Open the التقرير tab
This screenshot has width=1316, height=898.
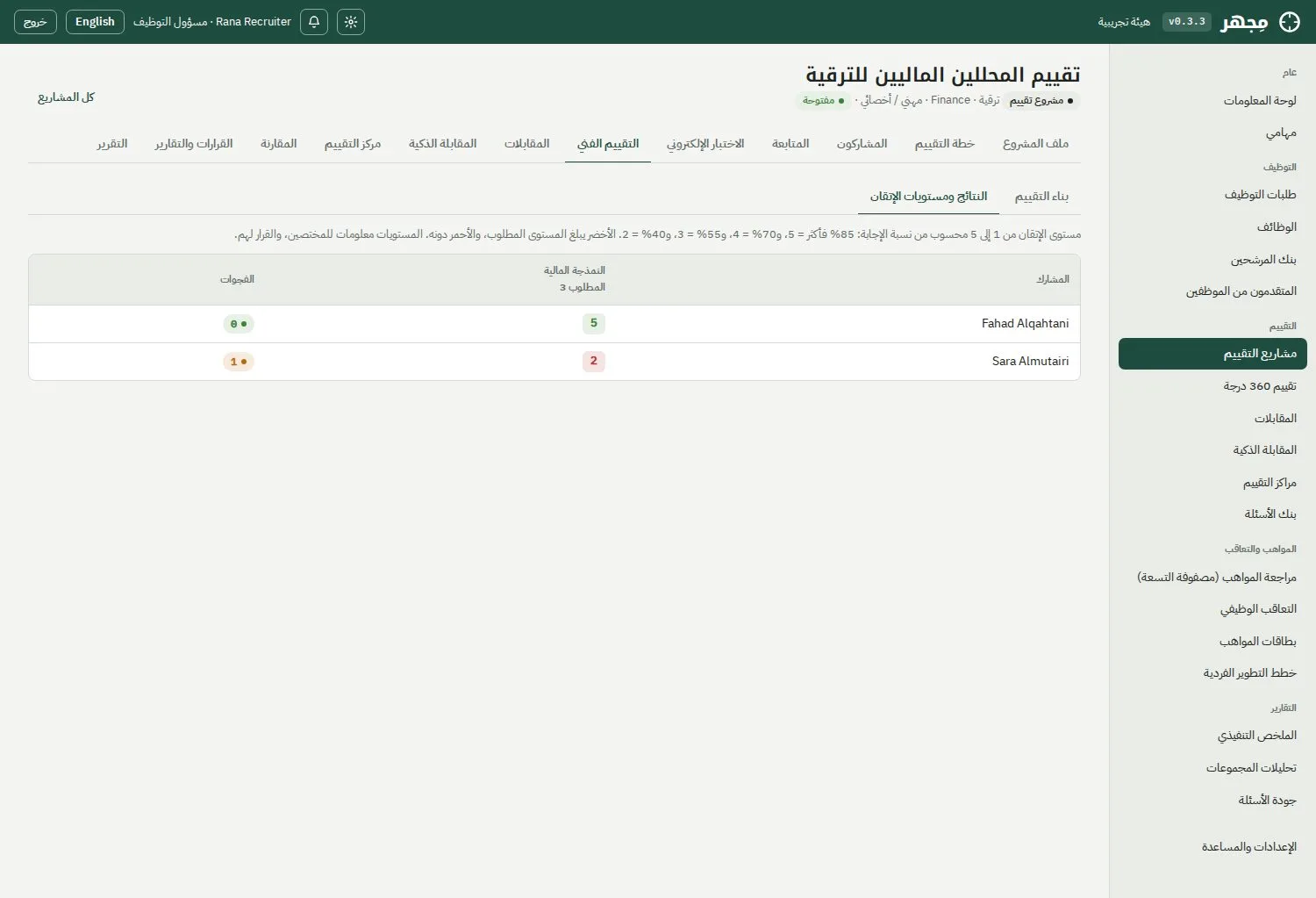coord(112,144)
